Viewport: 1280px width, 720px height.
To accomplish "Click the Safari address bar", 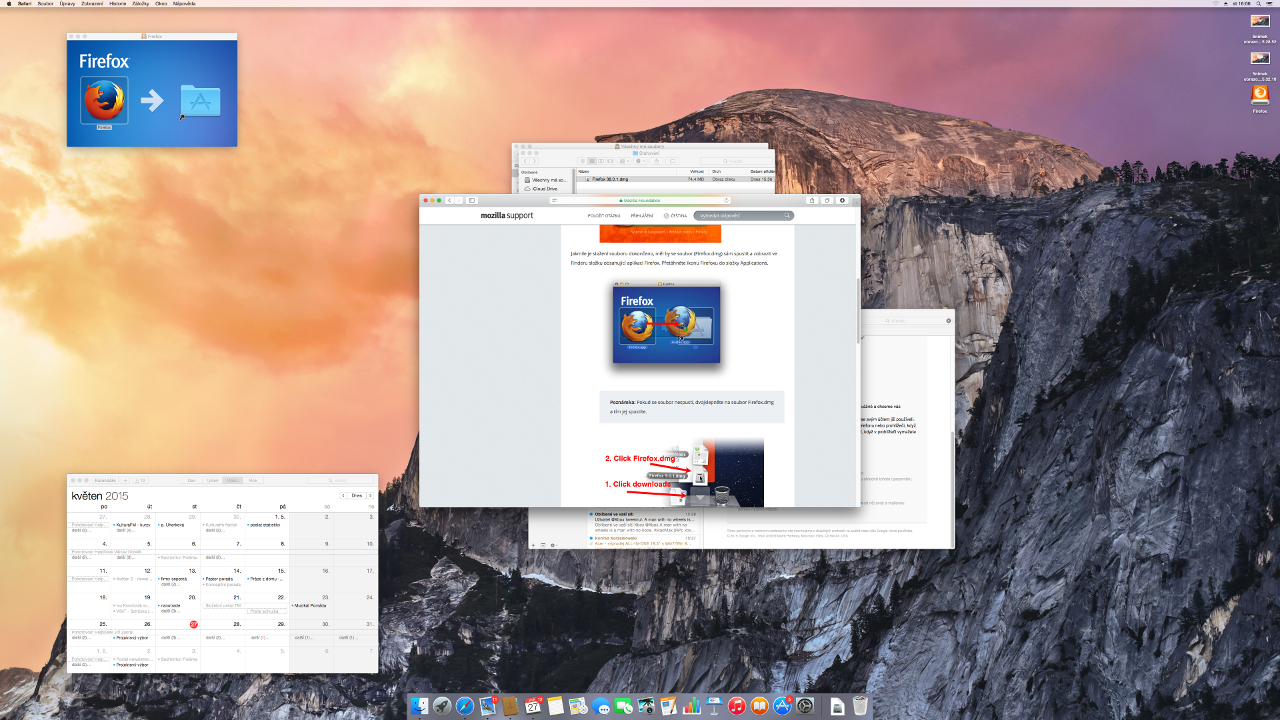I will point(640,200).
